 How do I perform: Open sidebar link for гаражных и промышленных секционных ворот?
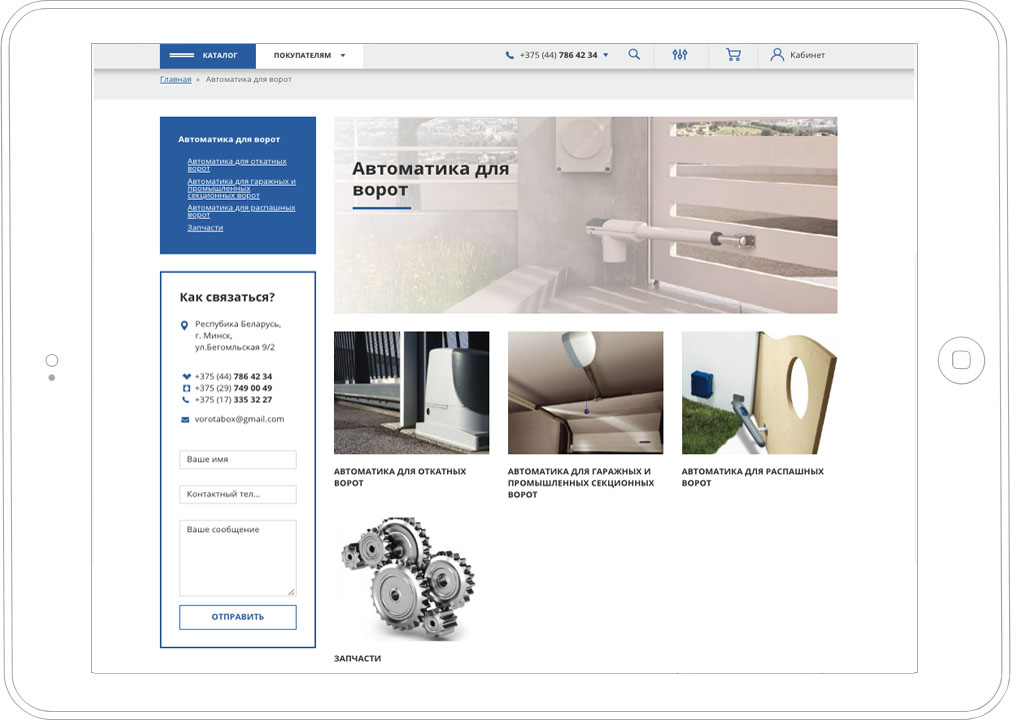241,188
